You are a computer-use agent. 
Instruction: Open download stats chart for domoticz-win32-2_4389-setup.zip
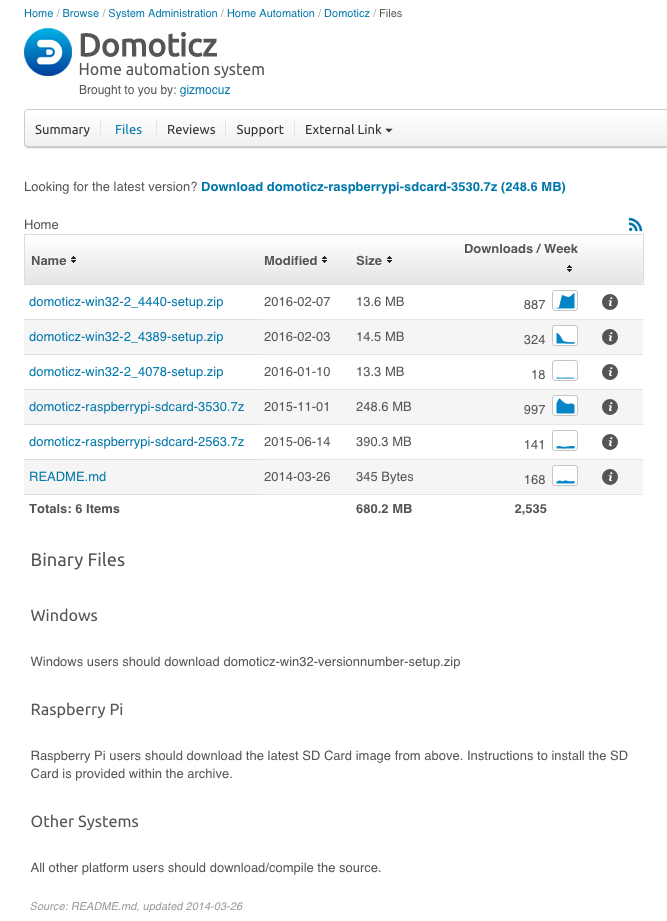tap(565, 337)
